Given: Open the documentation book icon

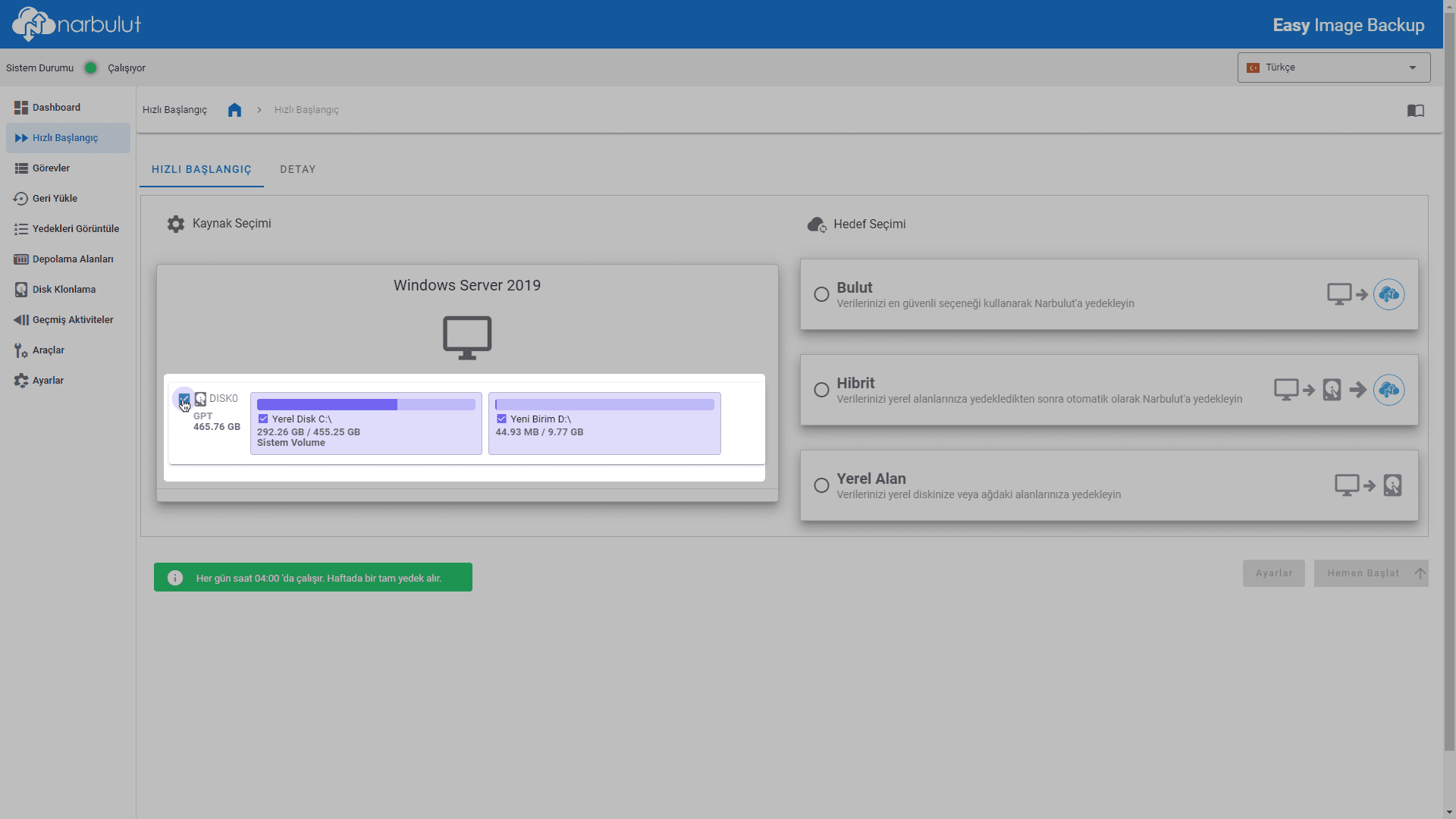Looking at the screenshot, I should [x=1415, y=111].
